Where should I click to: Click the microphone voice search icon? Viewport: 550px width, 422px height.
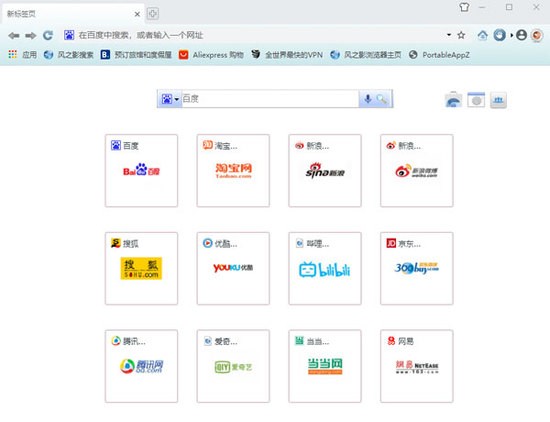[x=368, y=99]
